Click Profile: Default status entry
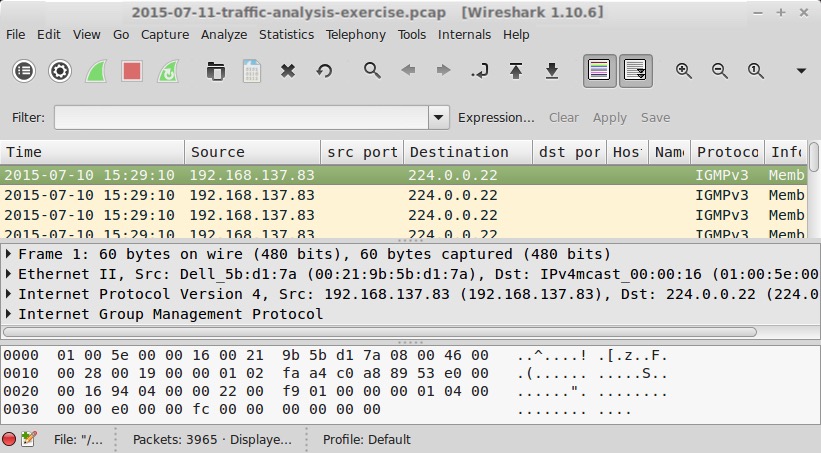 tap(367, 439)
